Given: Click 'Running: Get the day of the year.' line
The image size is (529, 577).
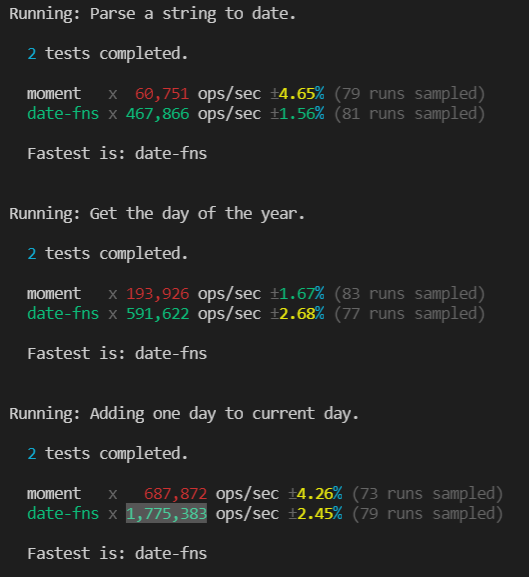Looking at the screenshot, I should tap(157, 214).
